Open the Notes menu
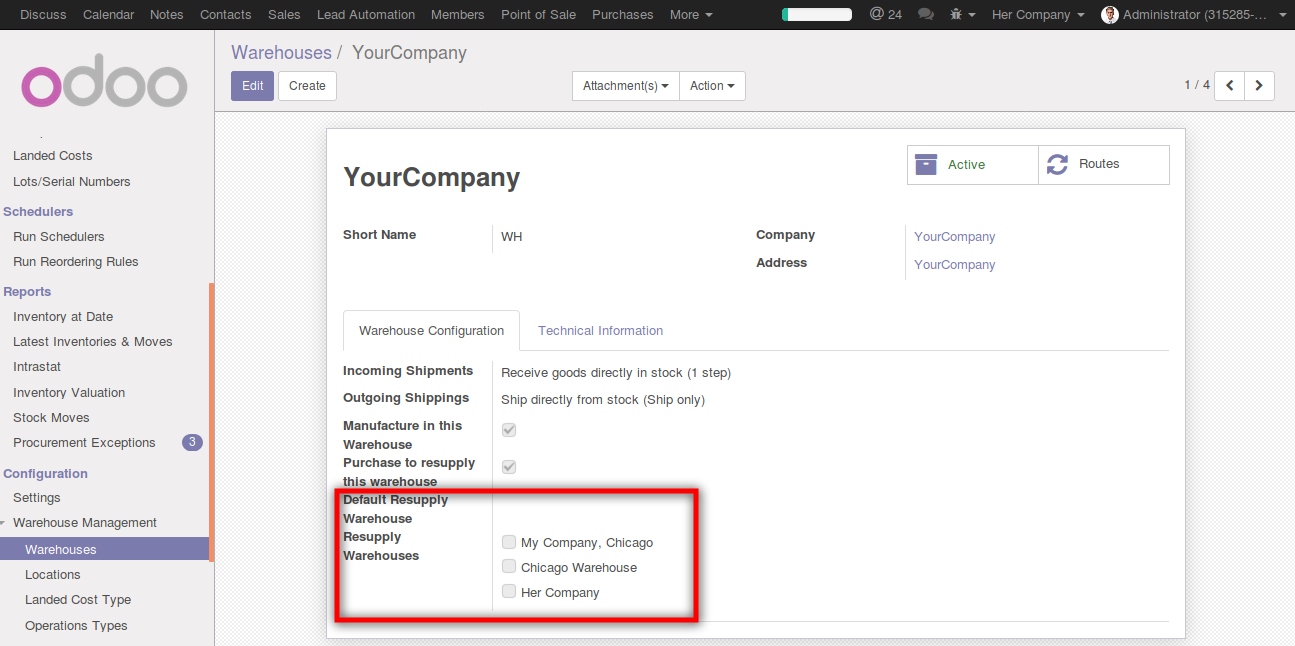 (167, 15)
